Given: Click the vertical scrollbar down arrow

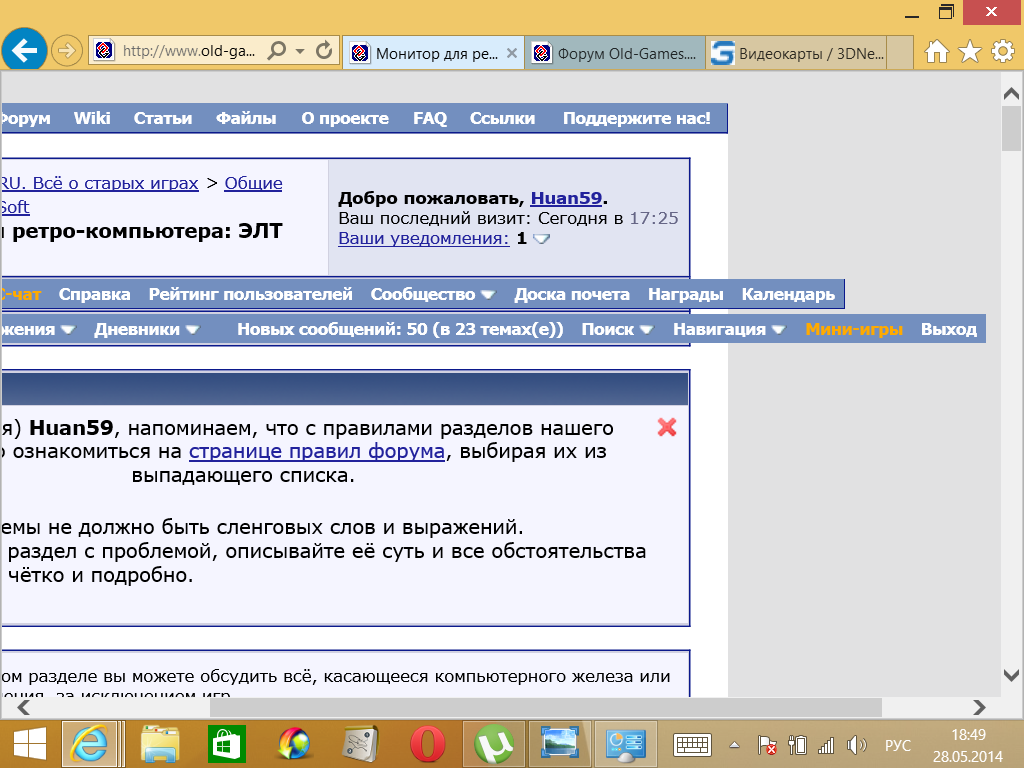Looking at the screenshot, I should click(x=1011, y=675).
